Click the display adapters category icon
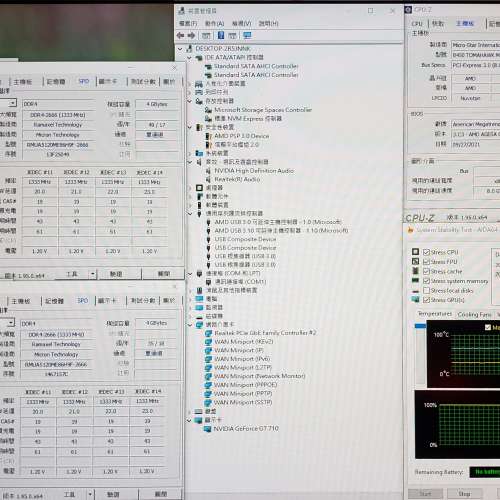Viewport: 500px width, 500px height. tap(199, 420)
